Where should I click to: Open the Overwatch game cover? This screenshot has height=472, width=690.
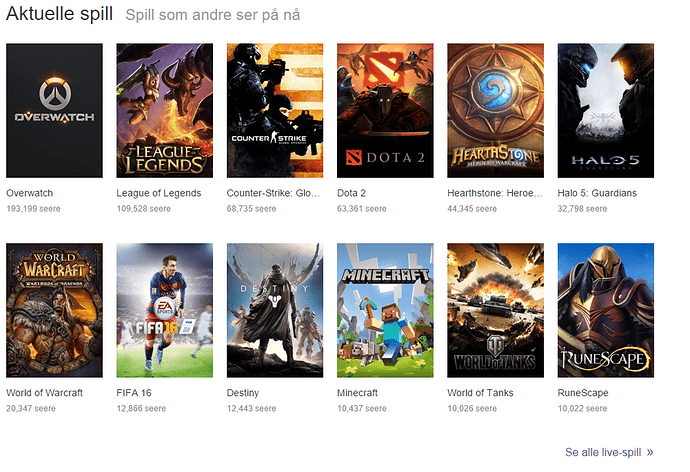[x=54, y=110]
